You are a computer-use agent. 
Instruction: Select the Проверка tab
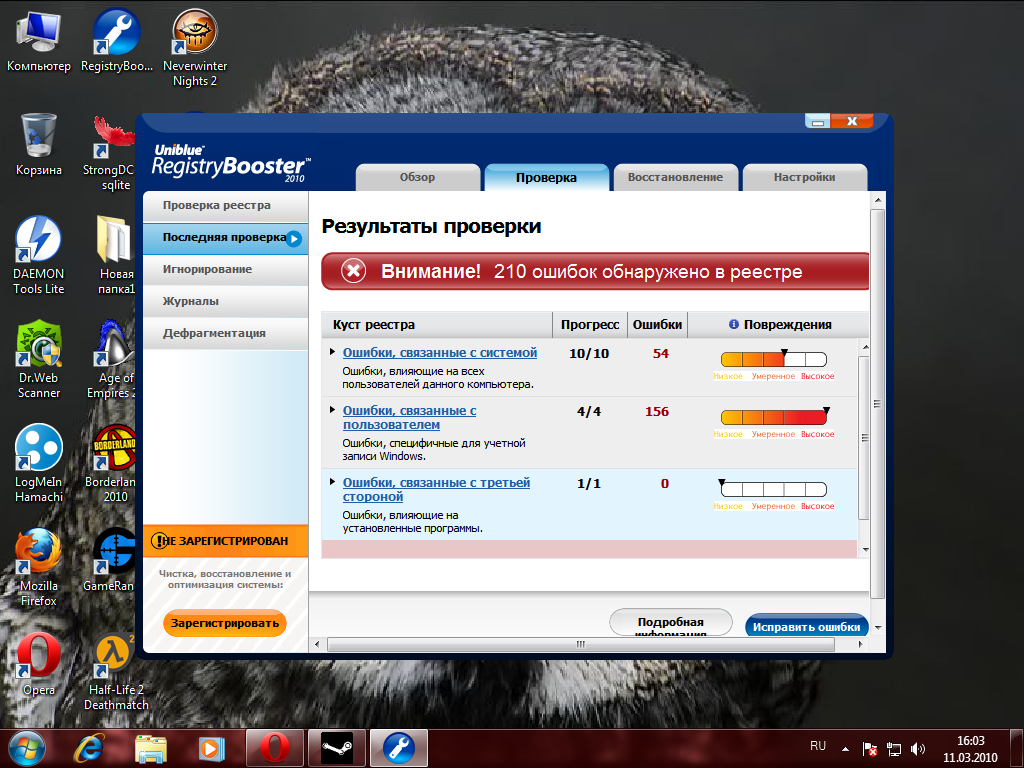(546, 177)
